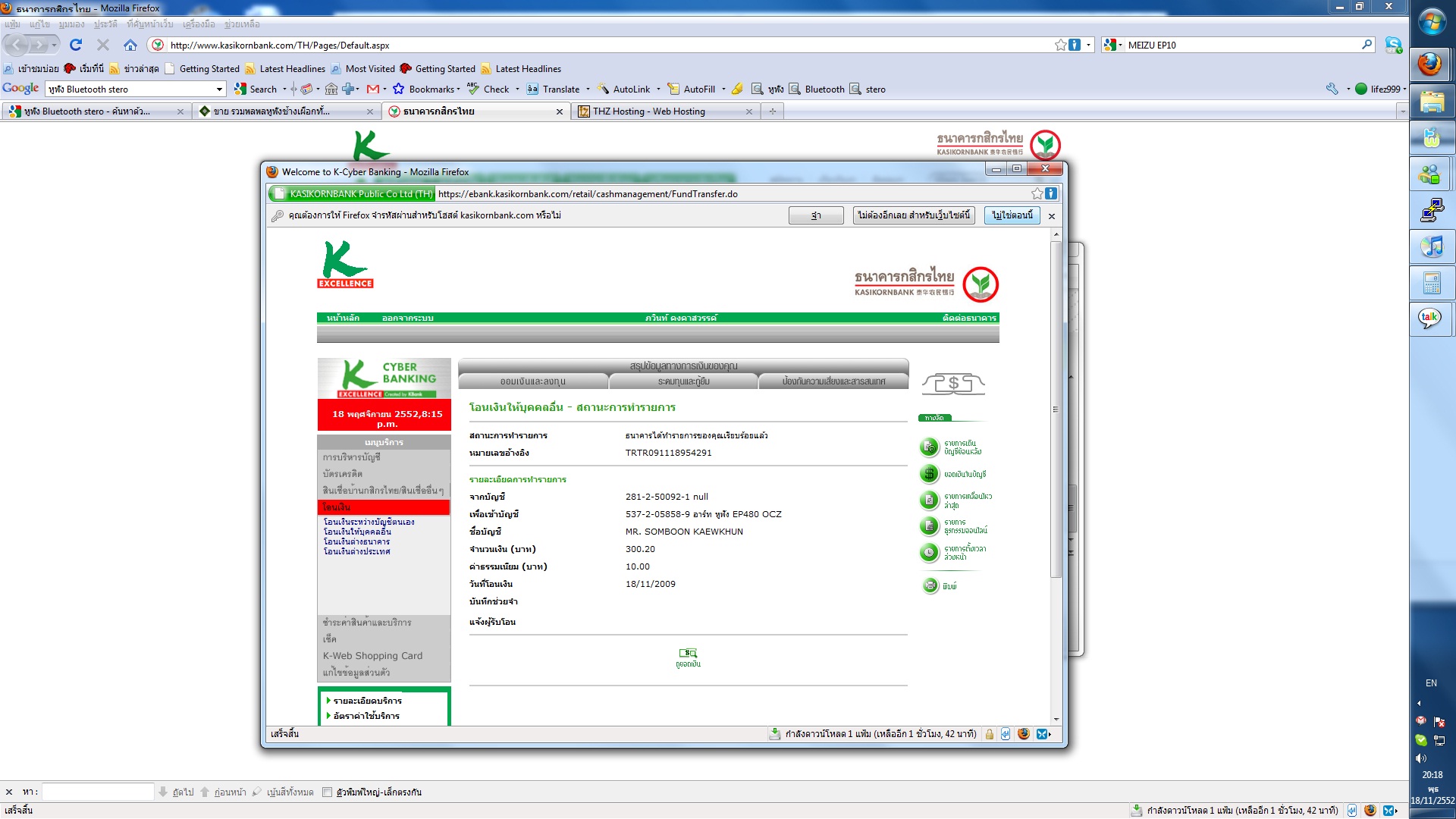Click the view balance icon below details
Screen dimensions: 1456x819
[x=688, y=654]
